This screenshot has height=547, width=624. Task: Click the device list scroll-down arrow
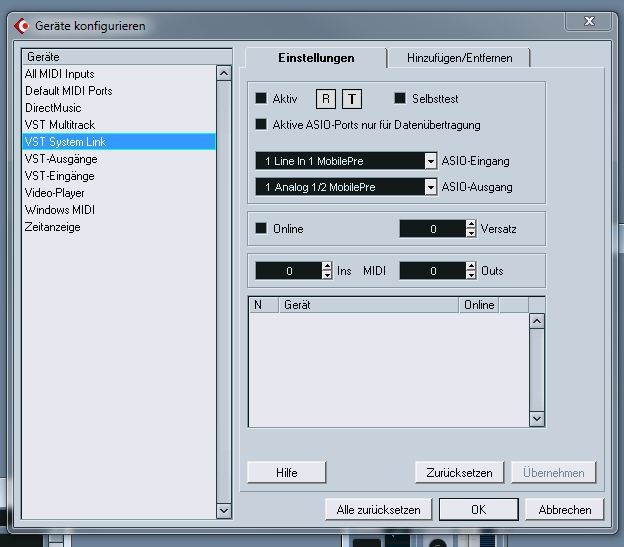[223, 509]
